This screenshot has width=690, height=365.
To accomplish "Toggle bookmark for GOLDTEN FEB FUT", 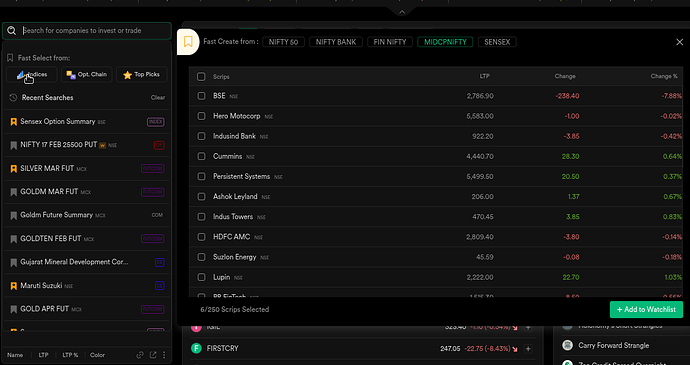I will click(x=14, y=239).
